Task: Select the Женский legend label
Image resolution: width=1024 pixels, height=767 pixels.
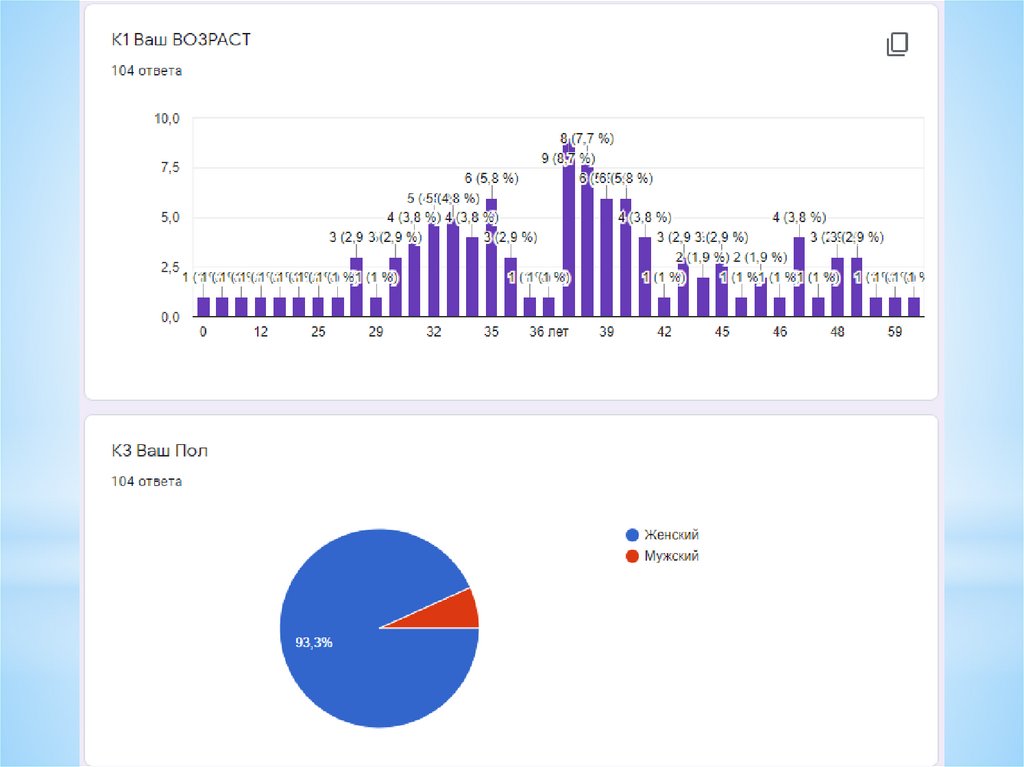Action: point(671,535)
